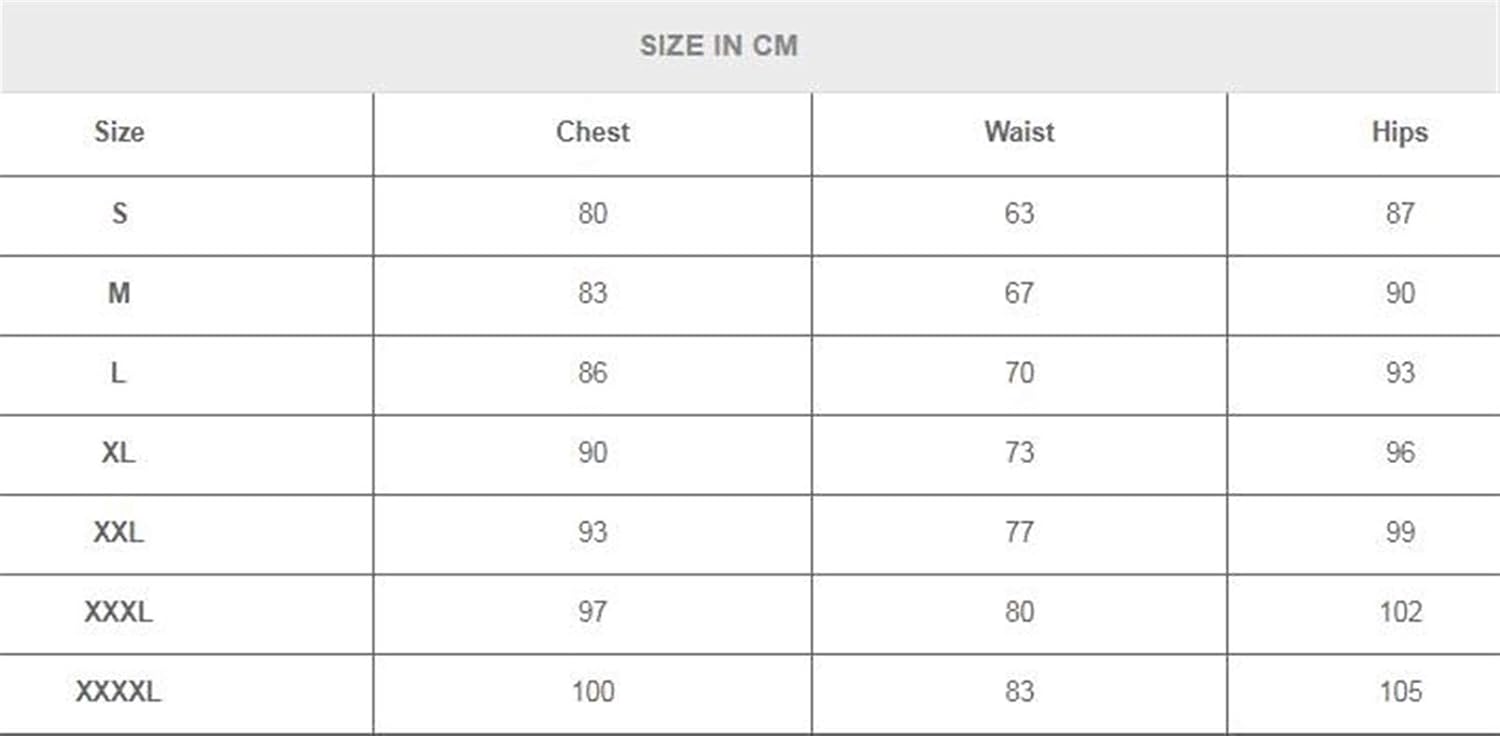Select the XXL size row label
The image size is (1500, 736).
point(119,532)
